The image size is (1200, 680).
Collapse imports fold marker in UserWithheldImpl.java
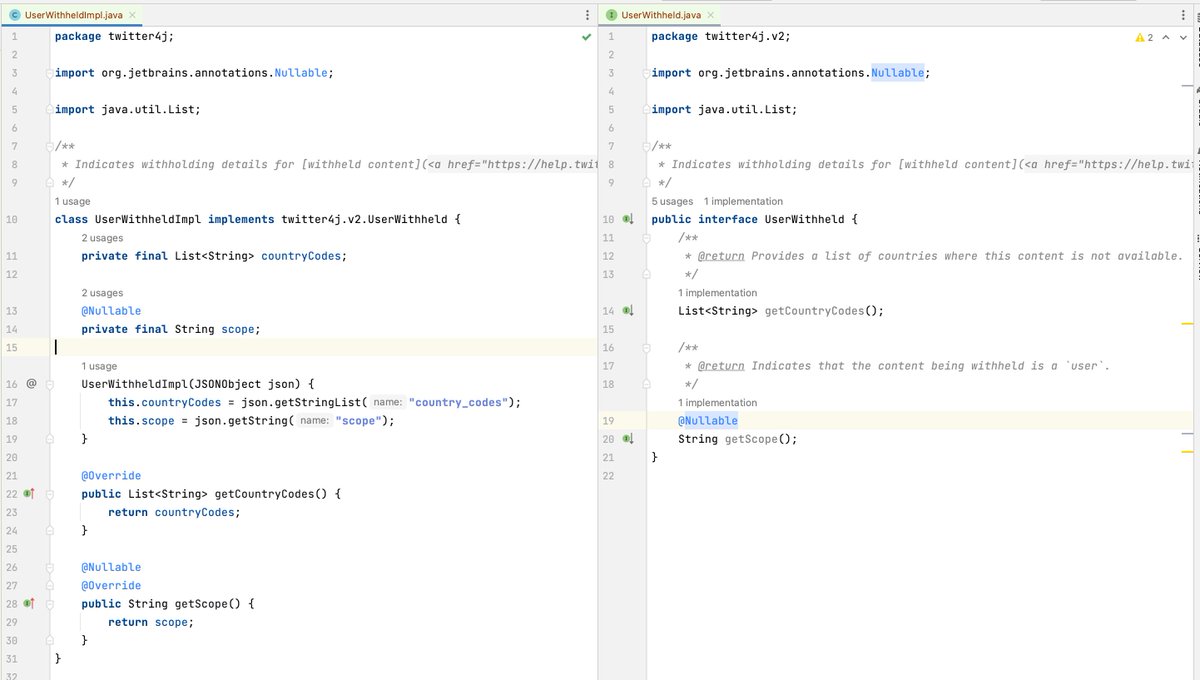(x=48, y=73)
